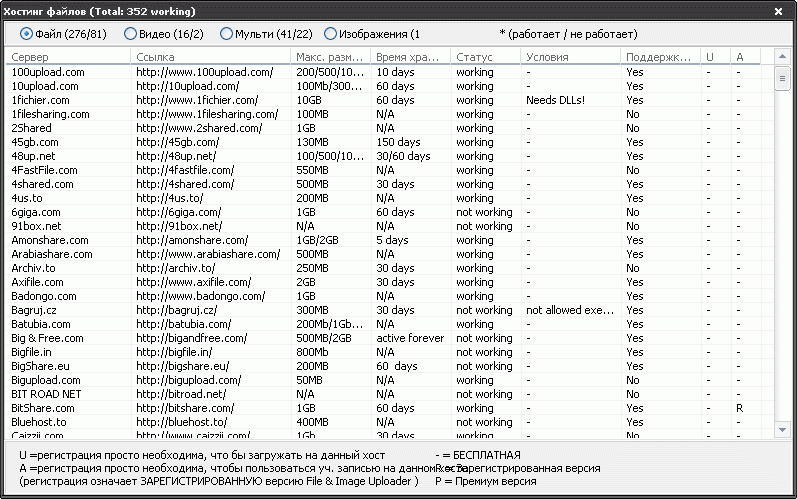The height and width of the screenshot is (499, 797).
Task: Click the http://45gb.com/ link cell
Action: 177,142
